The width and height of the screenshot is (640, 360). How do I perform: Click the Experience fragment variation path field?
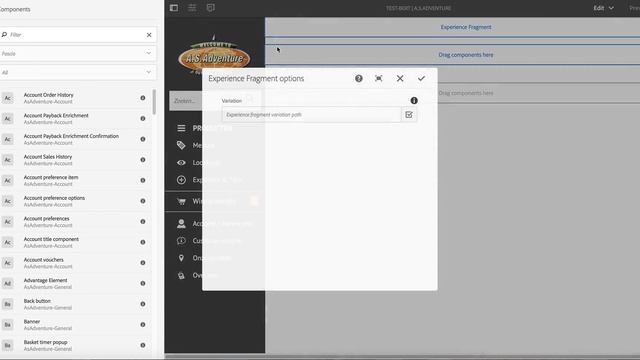pos(311,115)
